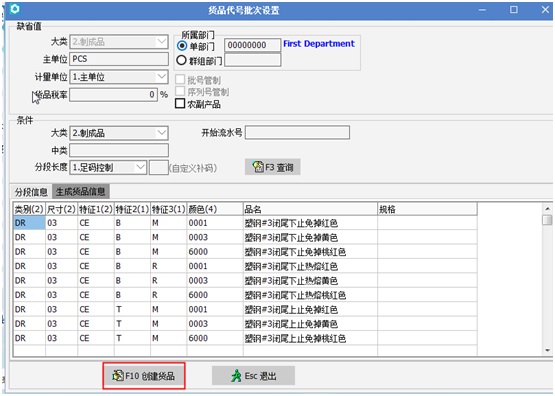Click the Esc 退出 exit button

(x=253, y=375)
